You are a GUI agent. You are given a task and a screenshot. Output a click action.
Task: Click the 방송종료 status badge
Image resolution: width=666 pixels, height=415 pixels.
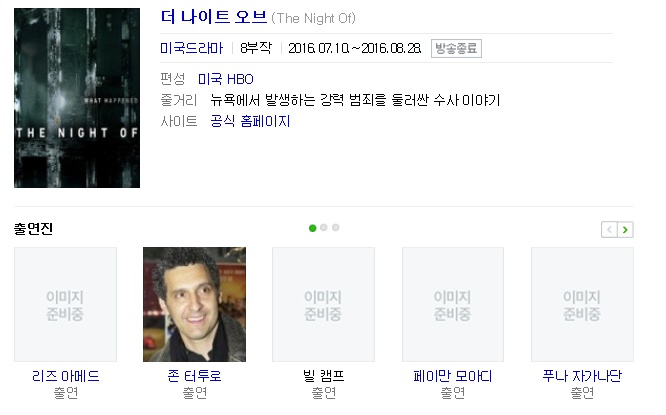456,48
